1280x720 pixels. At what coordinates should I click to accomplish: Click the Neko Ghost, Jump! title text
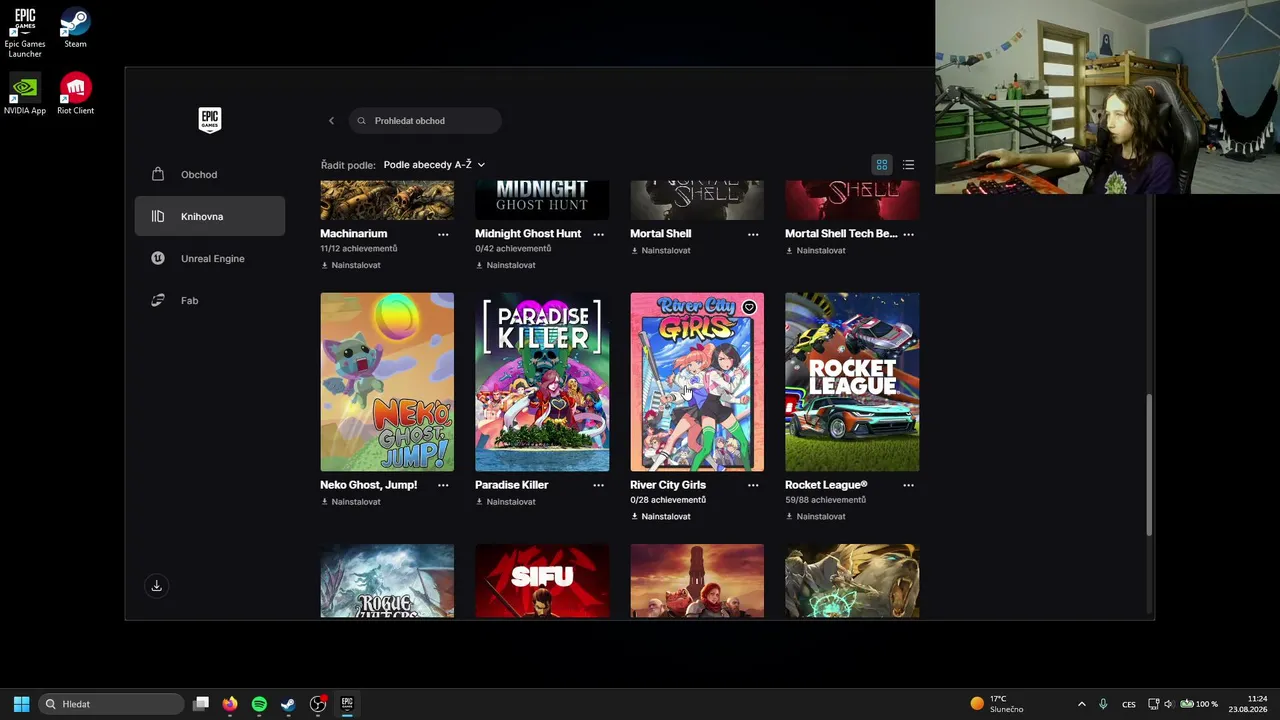pyautogui.click(x=369, y=485)
